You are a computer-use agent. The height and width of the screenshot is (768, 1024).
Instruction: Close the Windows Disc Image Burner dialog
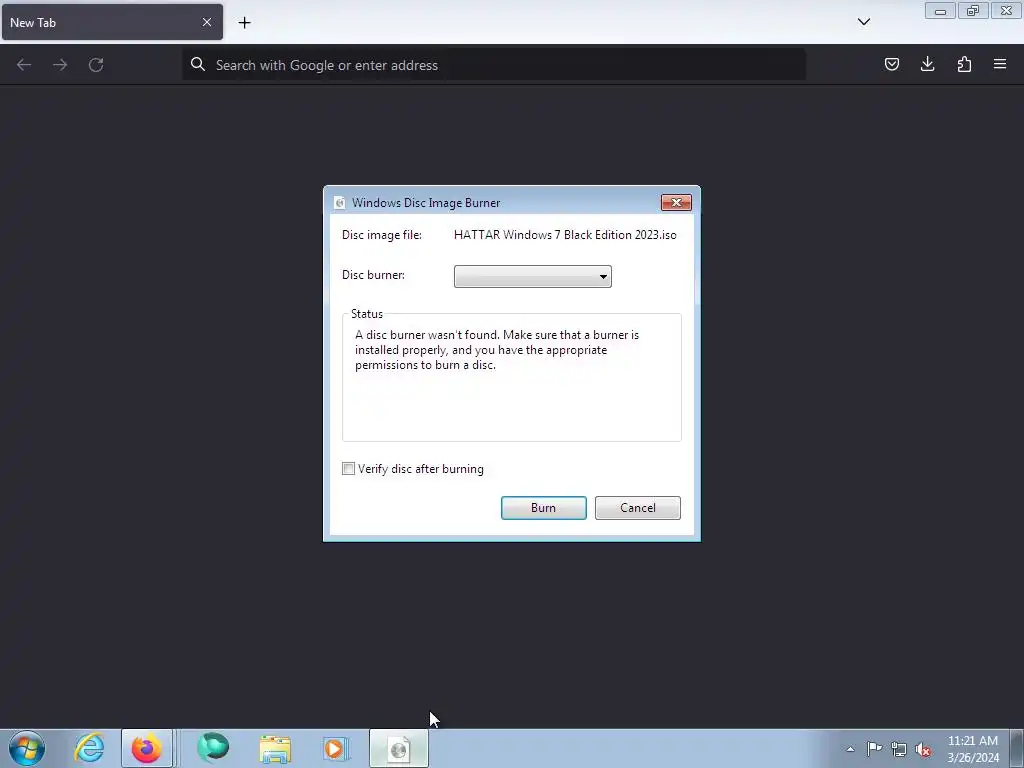676,202
